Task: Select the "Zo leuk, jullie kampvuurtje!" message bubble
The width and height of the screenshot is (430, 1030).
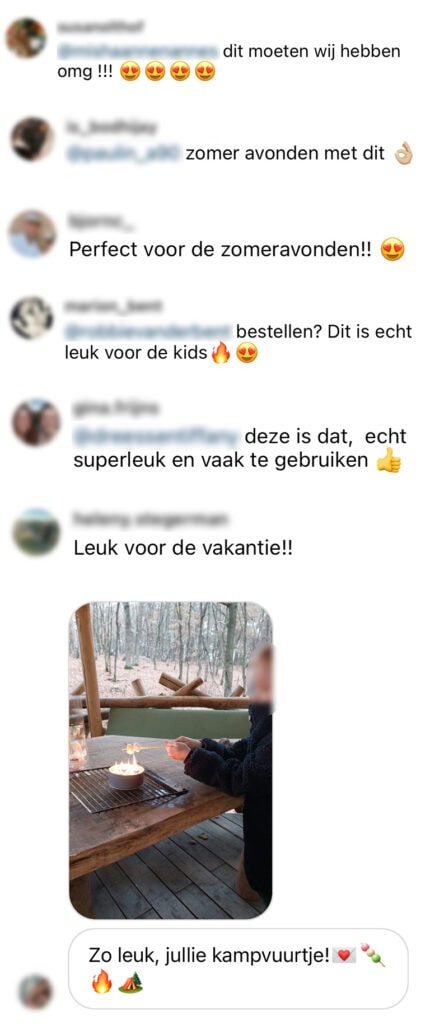Action: (238, 968)
